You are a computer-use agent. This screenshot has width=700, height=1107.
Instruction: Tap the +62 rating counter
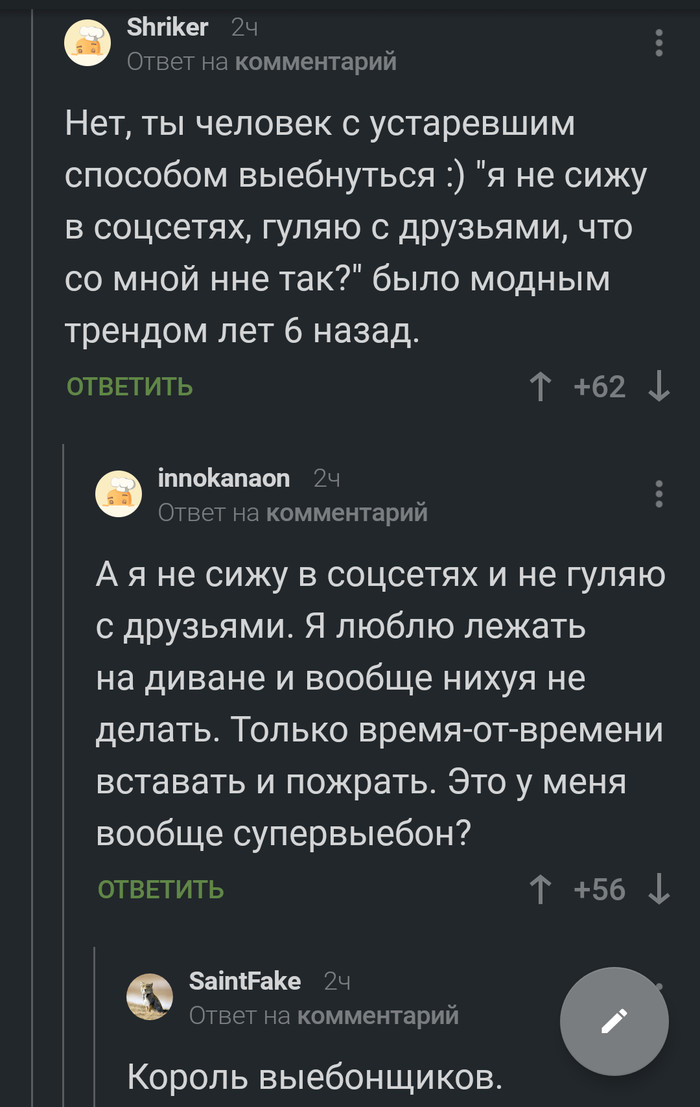click(x=600, y=386)
